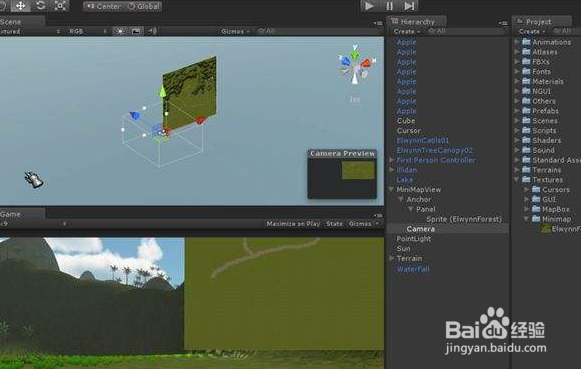Grab the green Y-axis move arrow

tap(162, 92)
